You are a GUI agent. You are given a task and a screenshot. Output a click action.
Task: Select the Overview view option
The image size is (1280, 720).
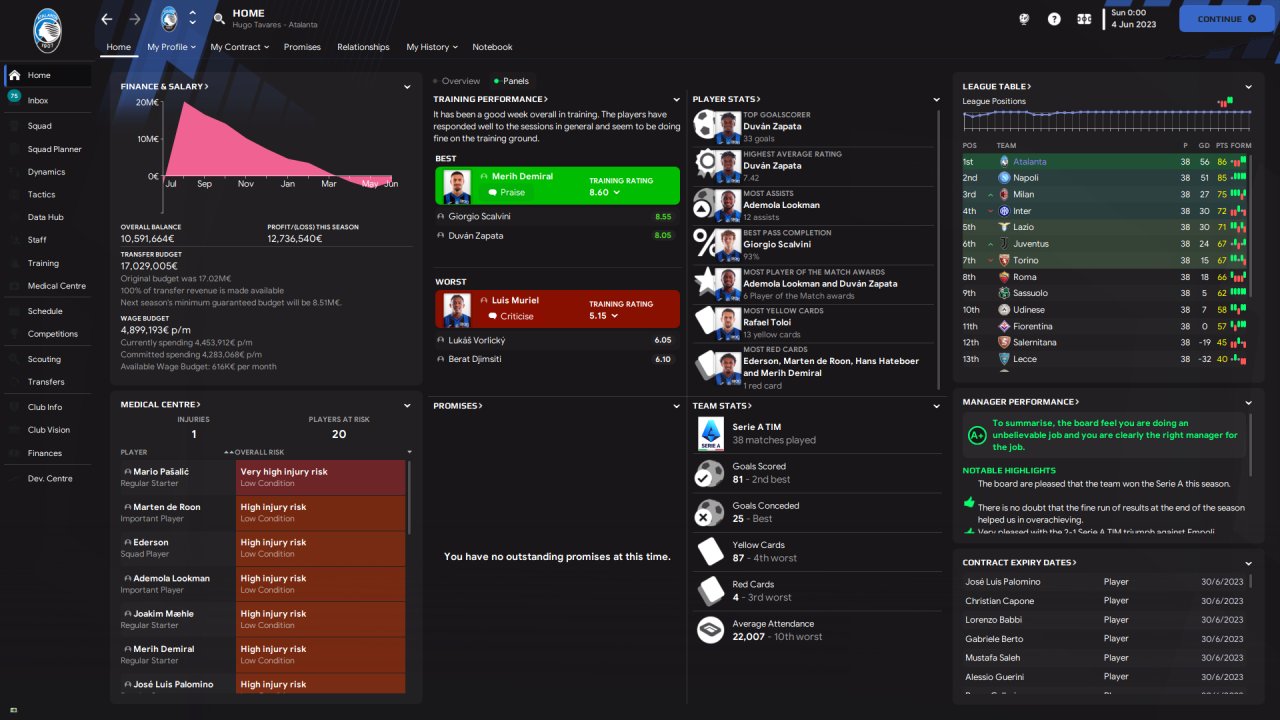click(x=457, y=81)
